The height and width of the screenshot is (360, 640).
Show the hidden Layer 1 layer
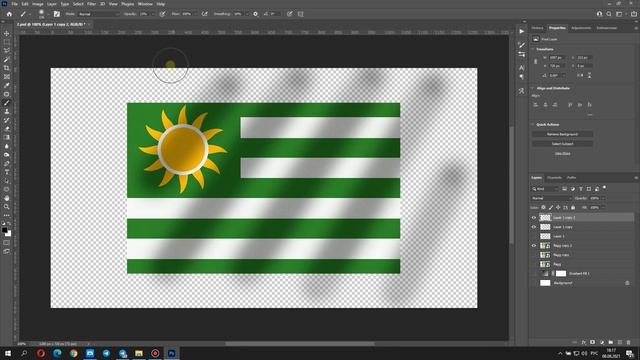pos(533,236)
